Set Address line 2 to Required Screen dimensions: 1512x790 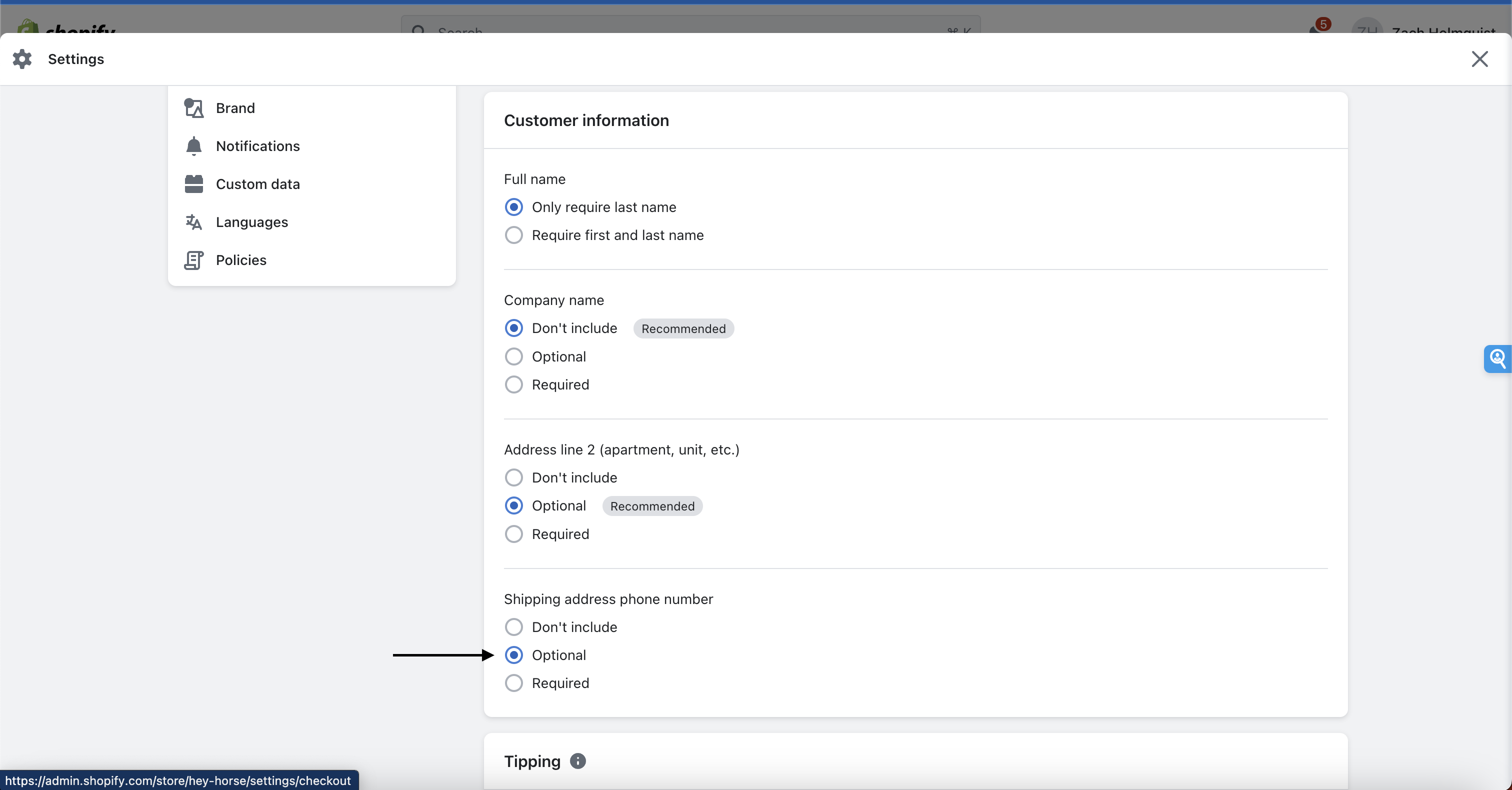click(513, 534)
